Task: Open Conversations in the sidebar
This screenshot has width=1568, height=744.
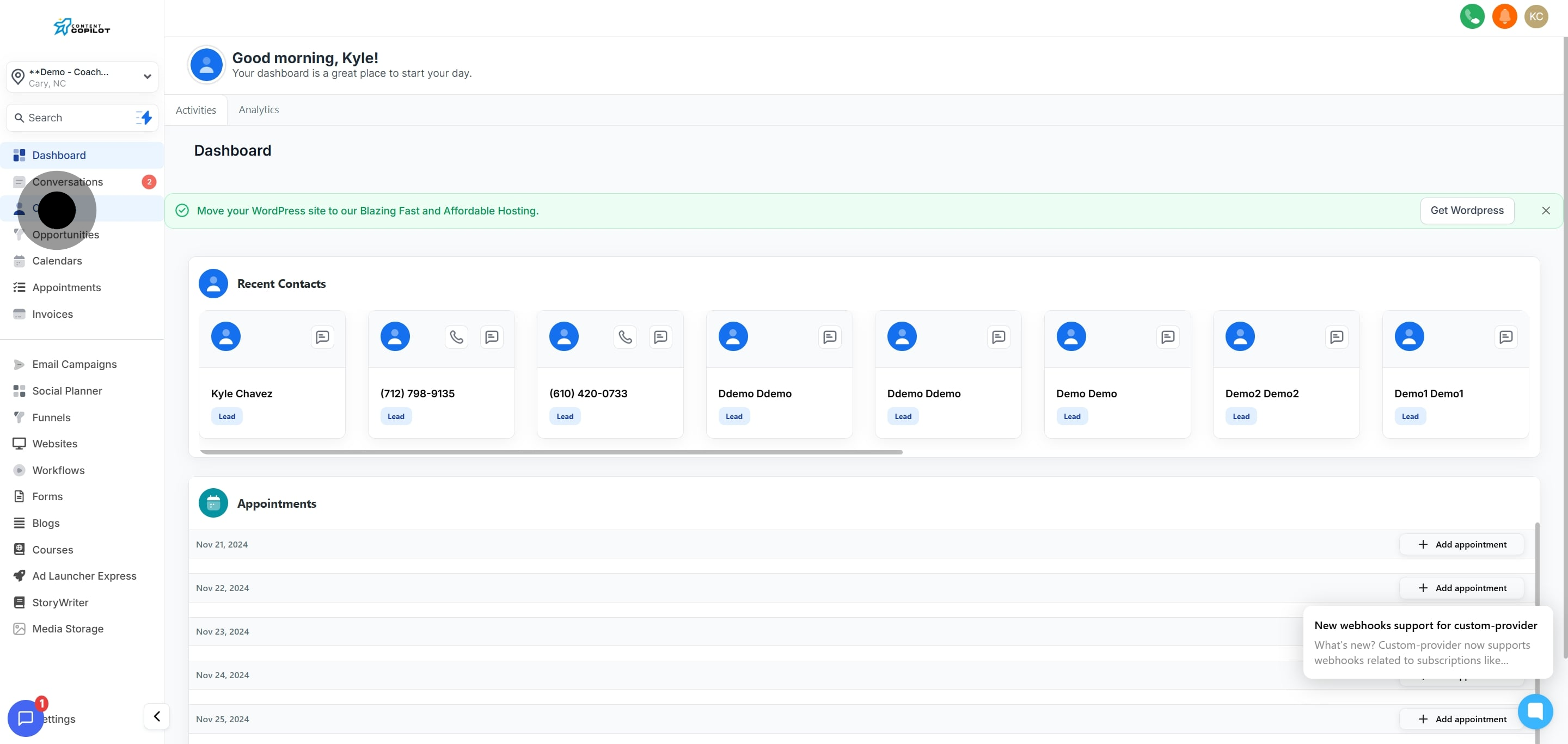Action: point(68,182)
